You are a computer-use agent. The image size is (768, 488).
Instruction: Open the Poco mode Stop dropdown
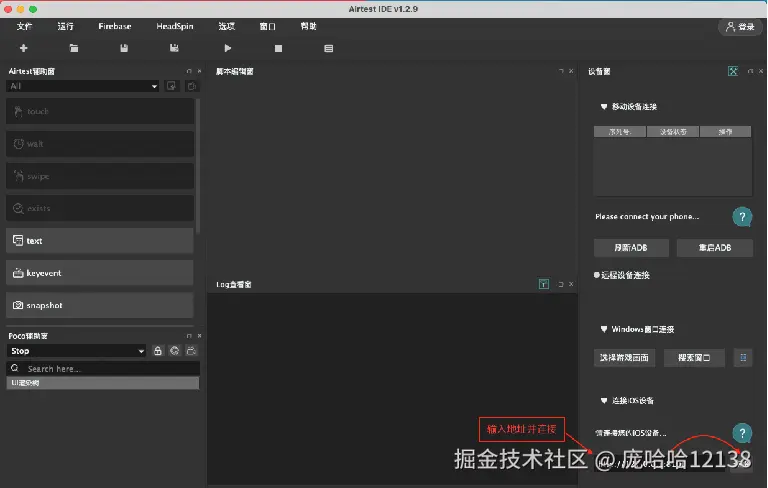(x=76, y=351)
